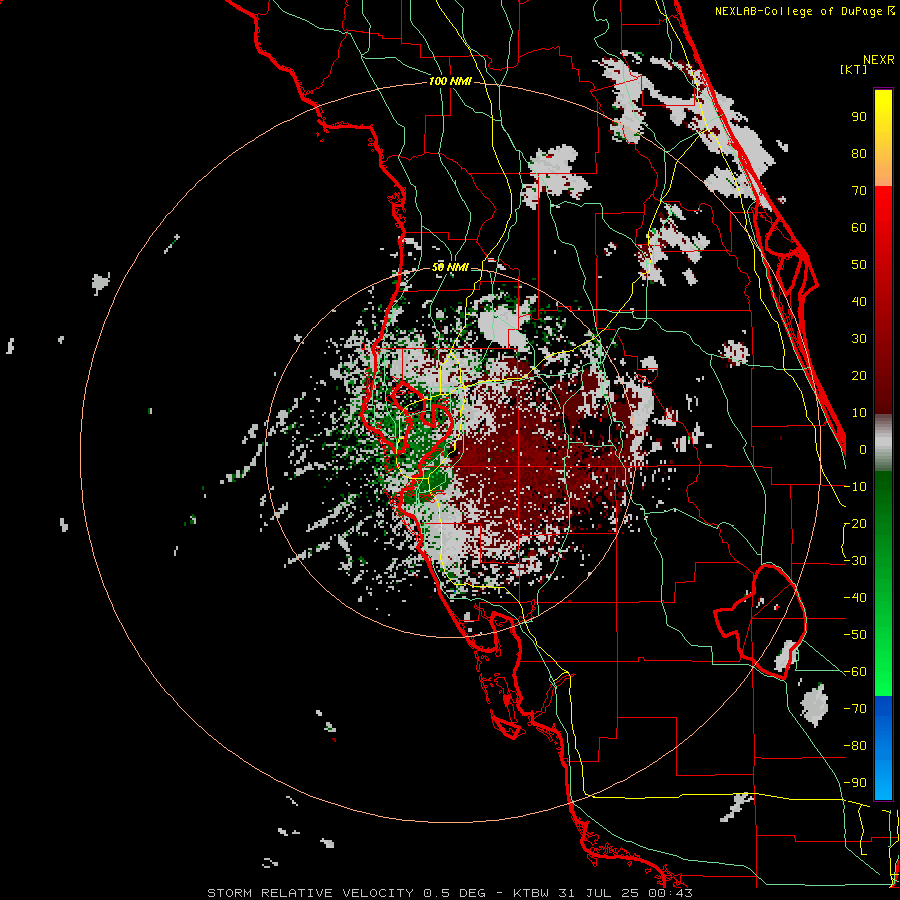
Task: Click the -80 value on velocity scale
Action: (855, 746)
